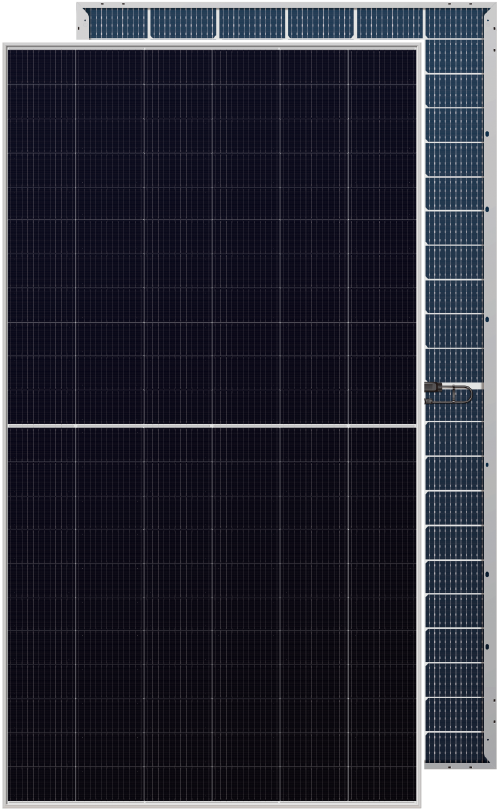The image size is (500, 812).
Task: Click the rear panel's bottom-right frame corner
Action: click(492, 764)
